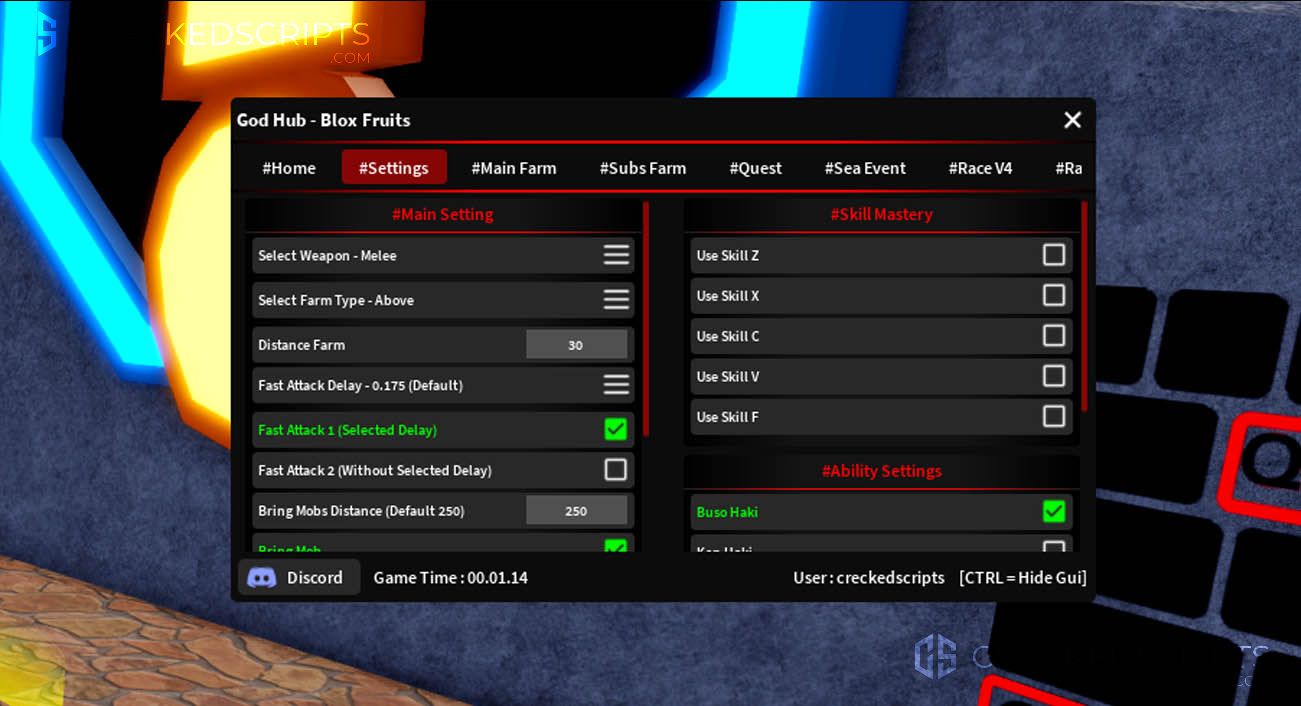Open the Select Weapon dropdown menu icon
The image size is (1301, 706).
(616, 255)
